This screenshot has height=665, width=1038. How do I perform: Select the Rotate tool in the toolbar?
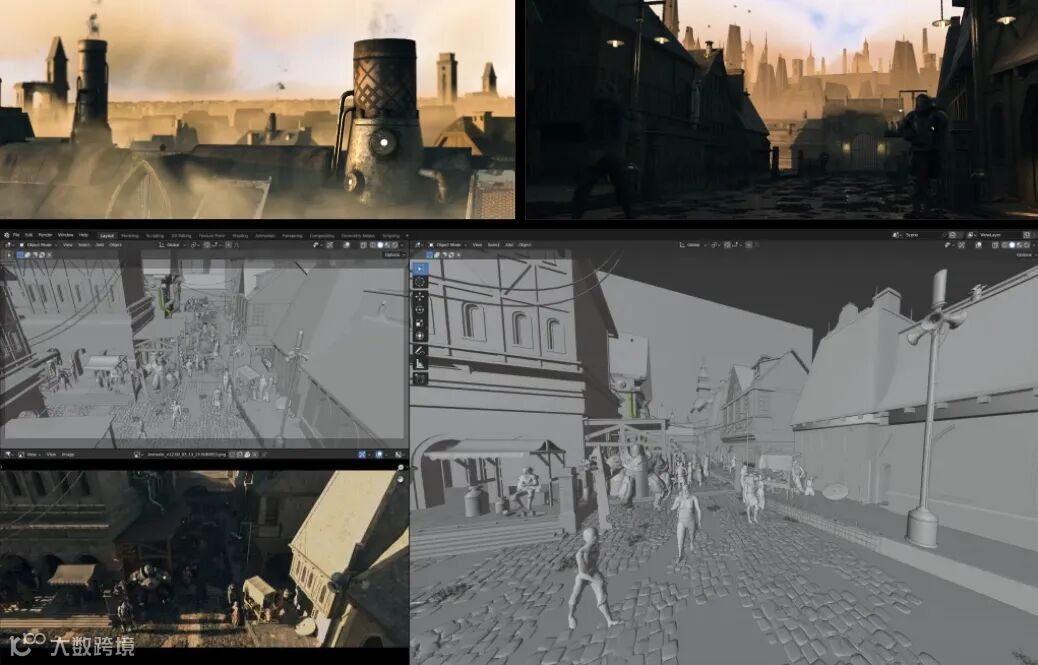(420, 310)
